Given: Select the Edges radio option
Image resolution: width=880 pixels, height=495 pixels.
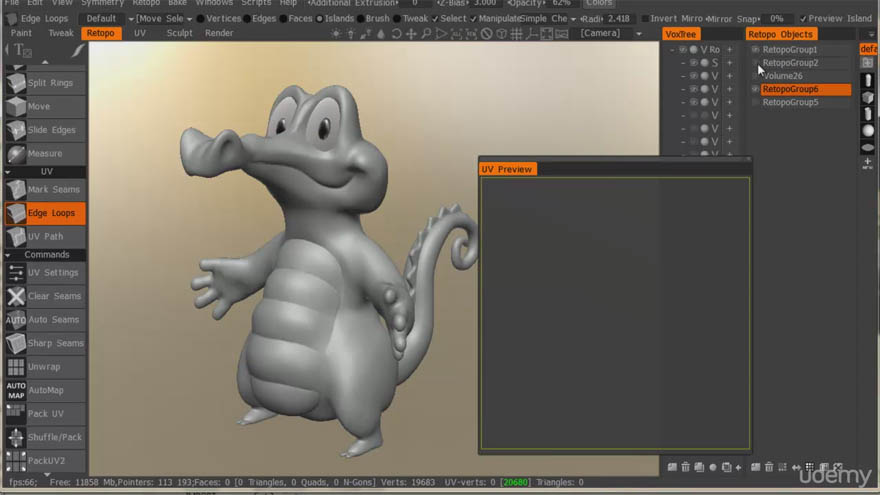Looking at the screenshot, I should click(x=259, y=19).
